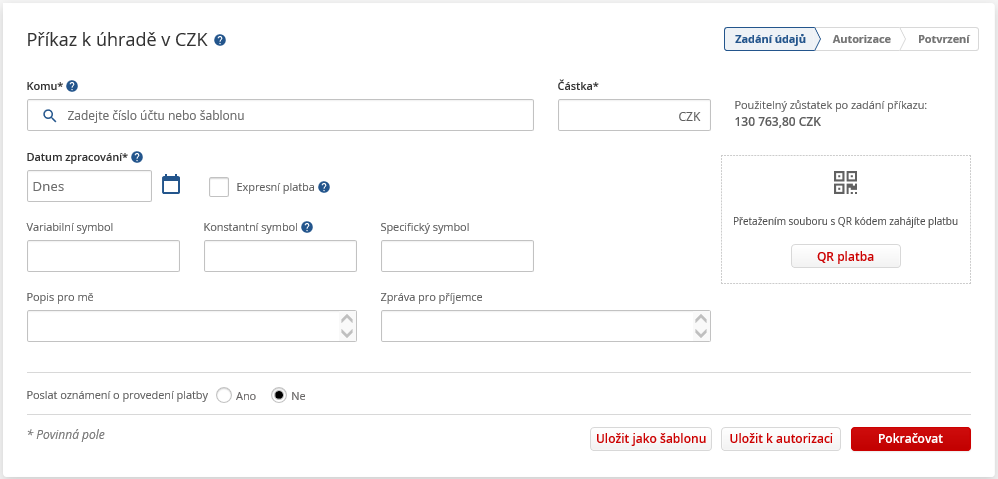
Task: Open help icon next to page title
Action: pos(220,40)
